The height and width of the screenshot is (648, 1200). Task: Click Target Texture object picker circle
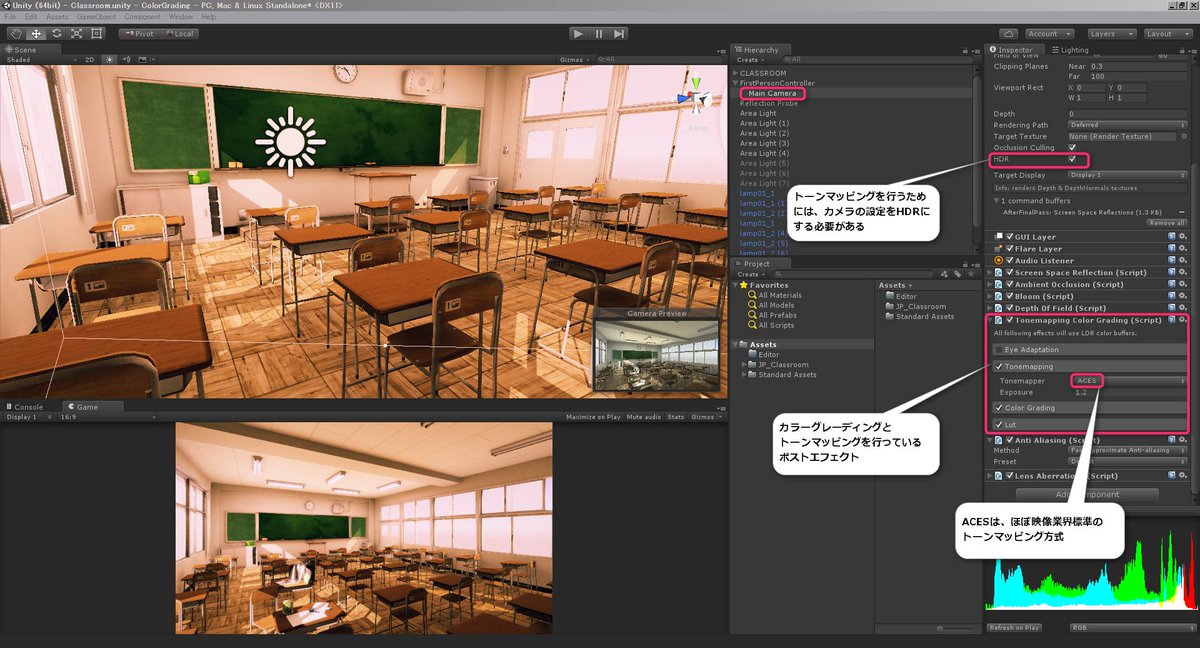pyautogui.click(x=1182, y=136)
